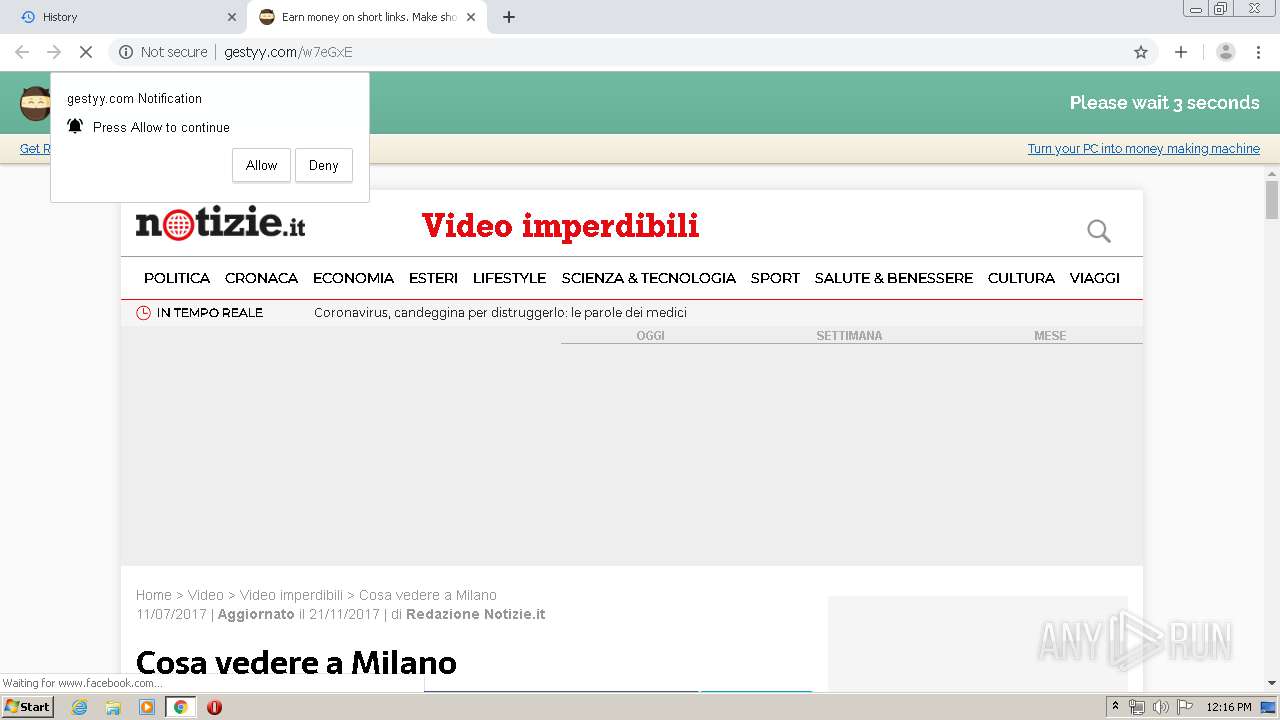Select the Earn money on short links tab
Viewport: 1280px width, 720px height.
pyautogui.click(x=367, y=17)
